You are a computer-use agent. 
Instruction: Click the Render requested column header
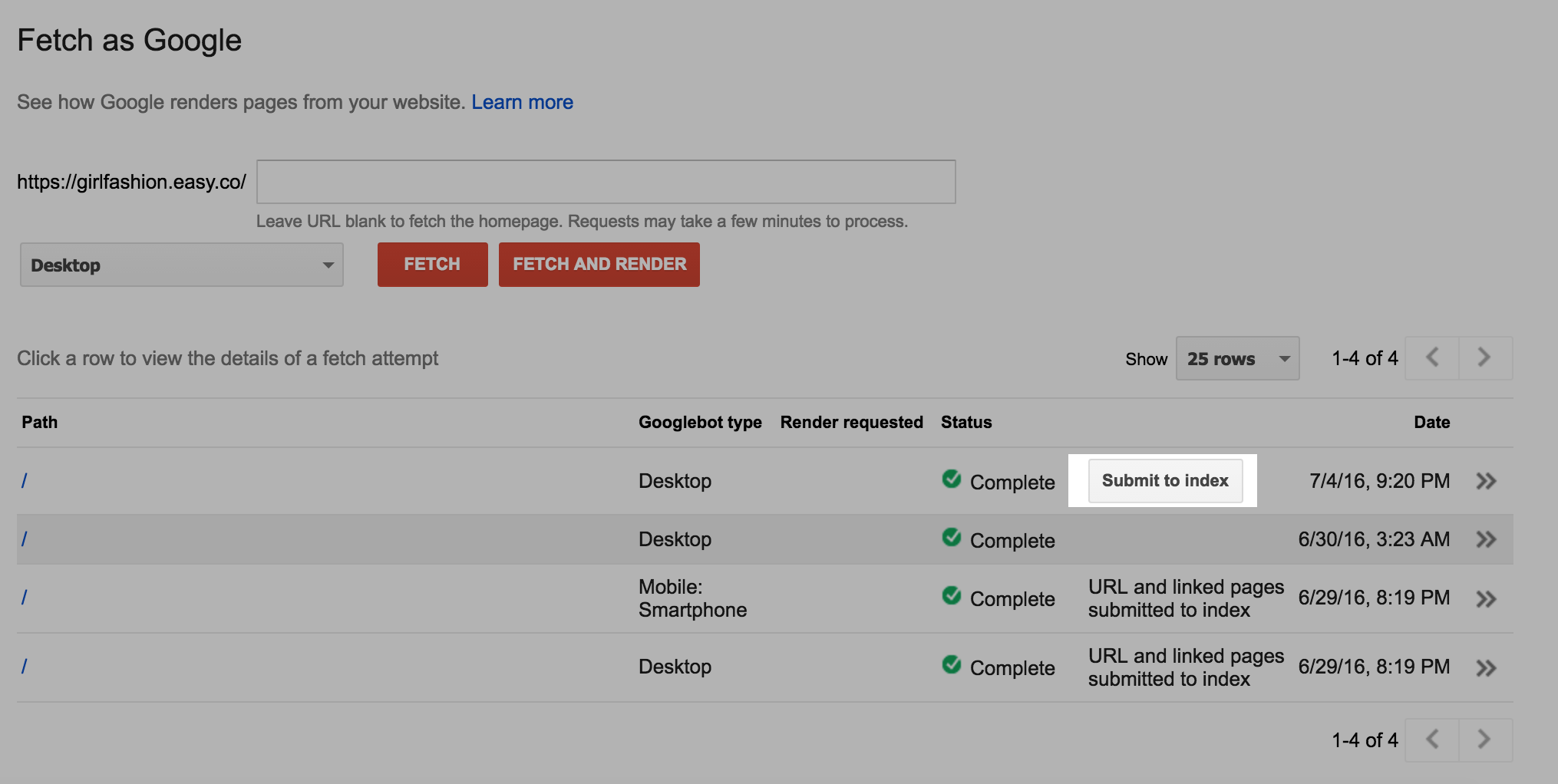coord(851,422)
